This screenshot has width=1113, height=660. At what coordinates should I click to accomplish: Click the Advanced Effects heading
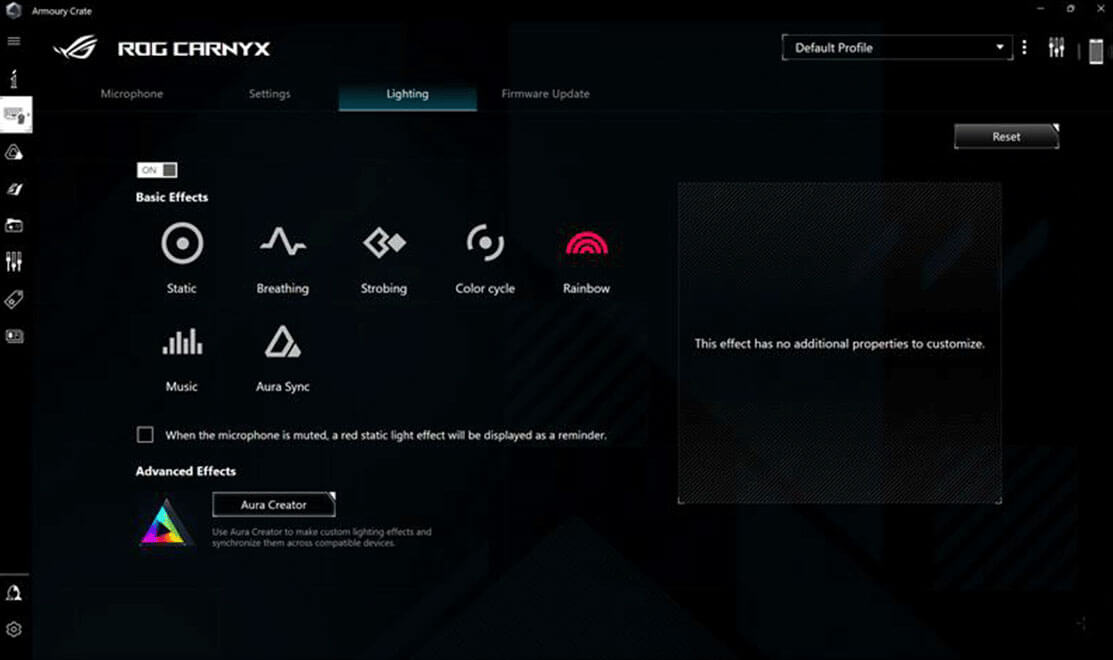[x=186, y=471]
